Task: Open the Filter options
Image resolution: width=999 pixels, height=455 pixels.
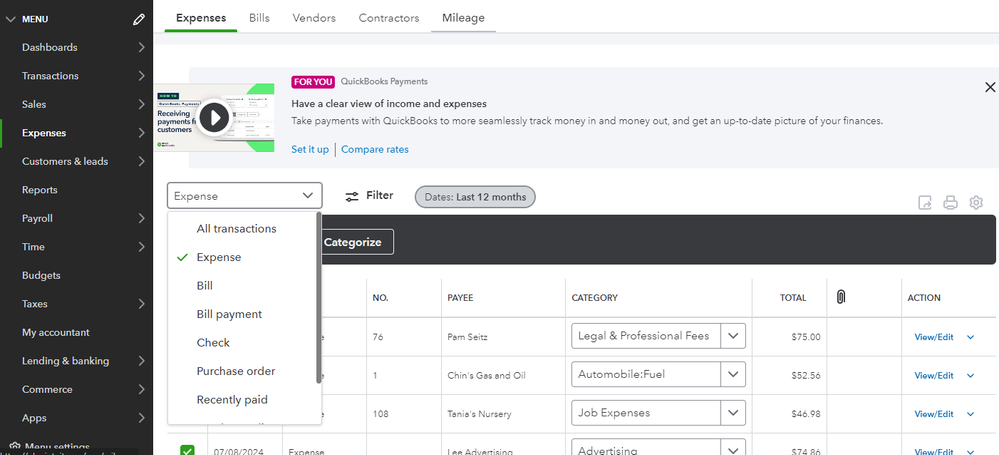Action: pyautogui.click(x=369, y=196)
